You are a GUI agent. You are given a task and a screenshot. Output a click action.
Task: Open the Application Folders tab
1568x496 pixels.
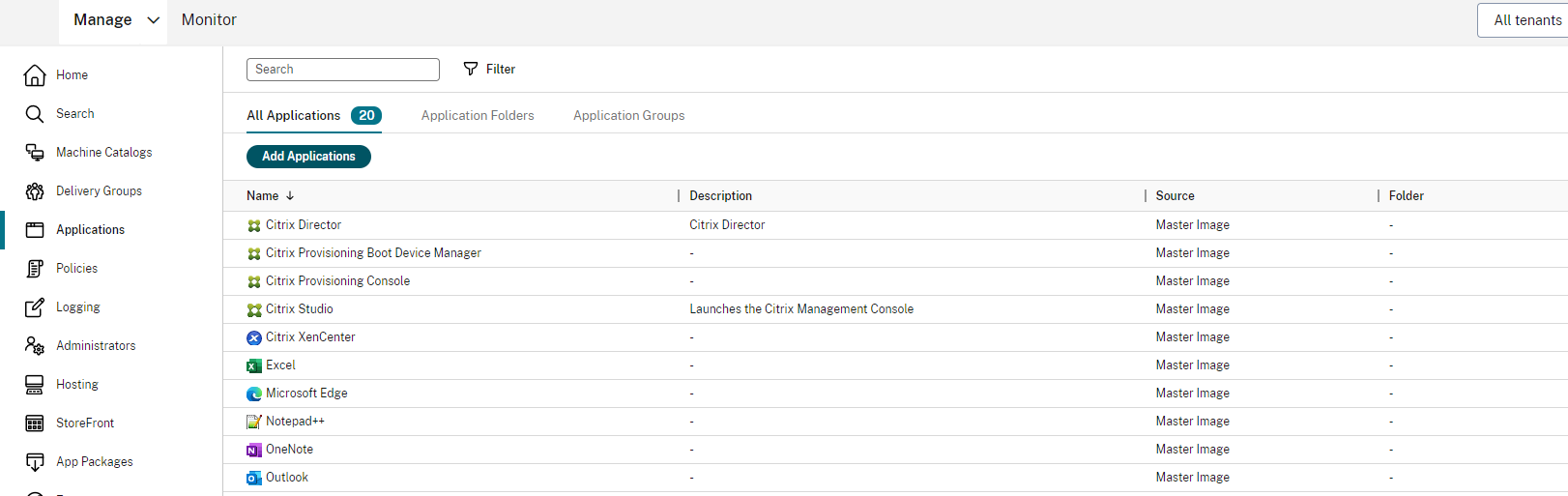coord(478,115)
